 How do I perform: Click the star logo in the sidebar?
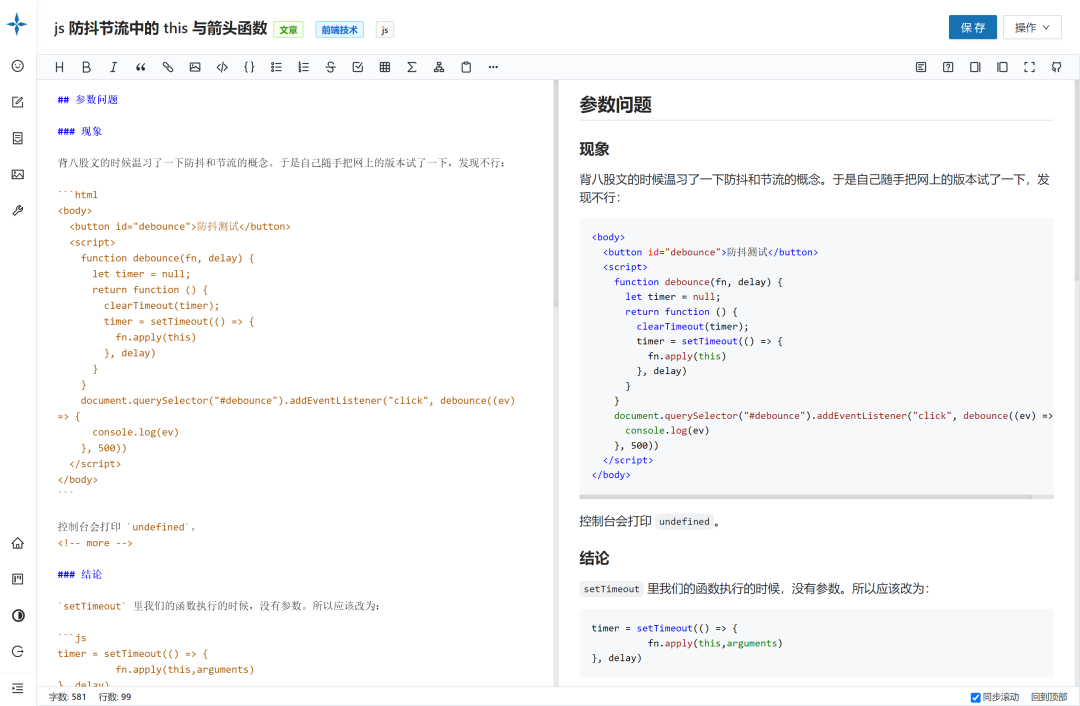click(17, 24)
